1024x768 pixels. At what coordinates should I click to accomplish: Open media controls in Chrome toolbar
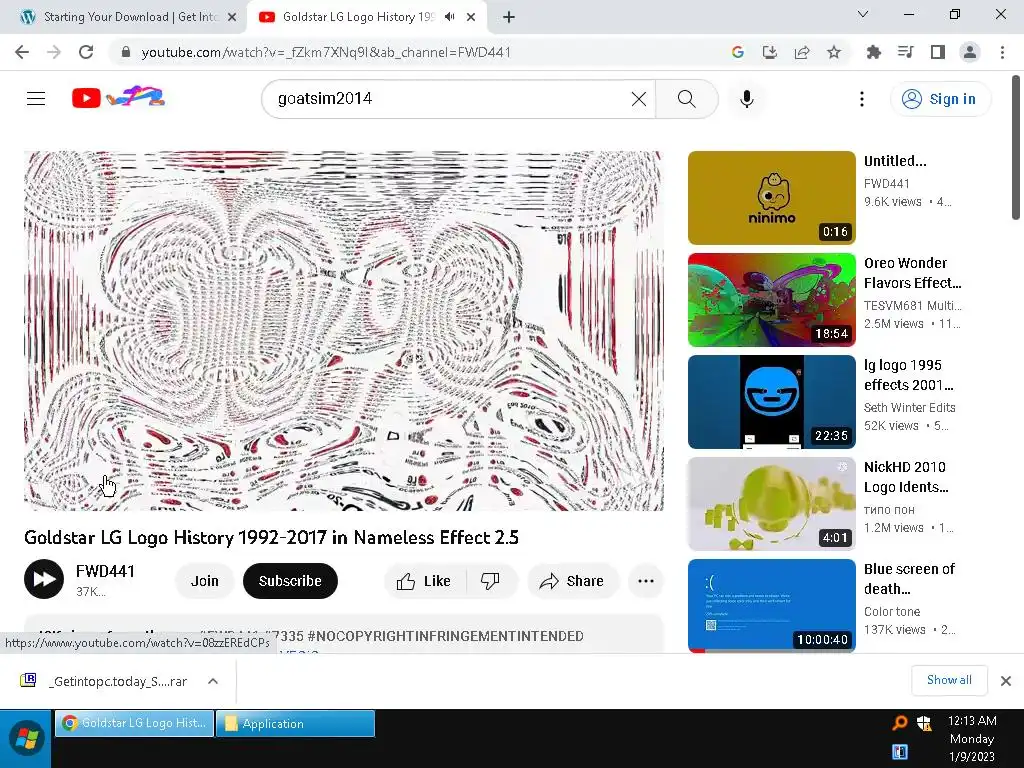point(905,52)
